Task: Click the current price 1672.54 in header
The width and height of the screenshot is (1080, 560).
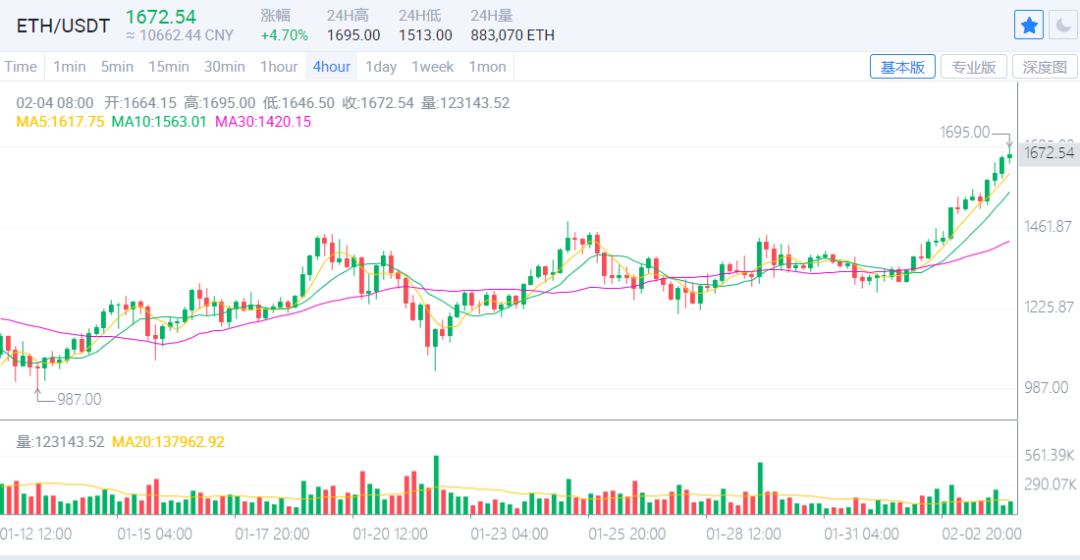Action: 160,17
